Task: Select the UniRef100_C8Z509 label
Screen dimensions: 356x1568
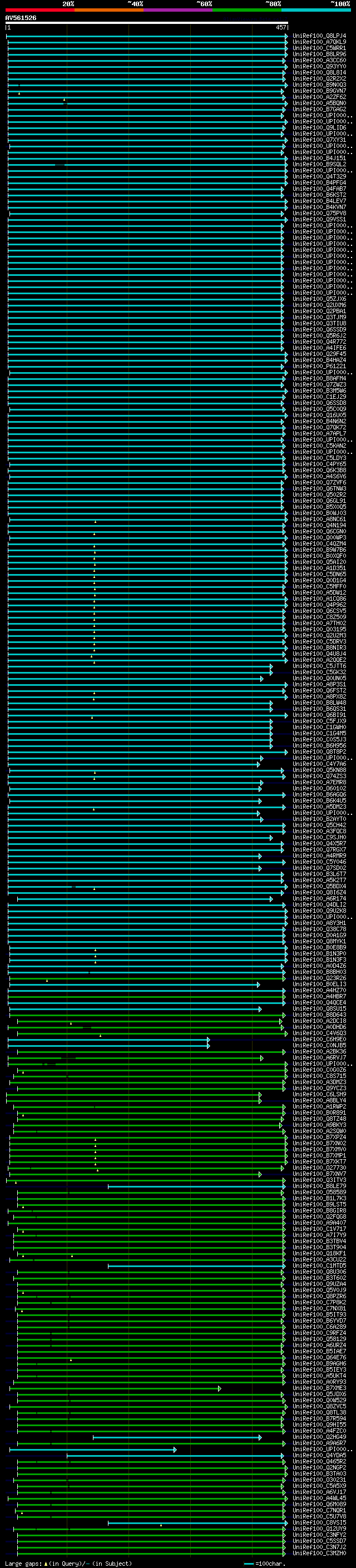Action: (319, 617)
